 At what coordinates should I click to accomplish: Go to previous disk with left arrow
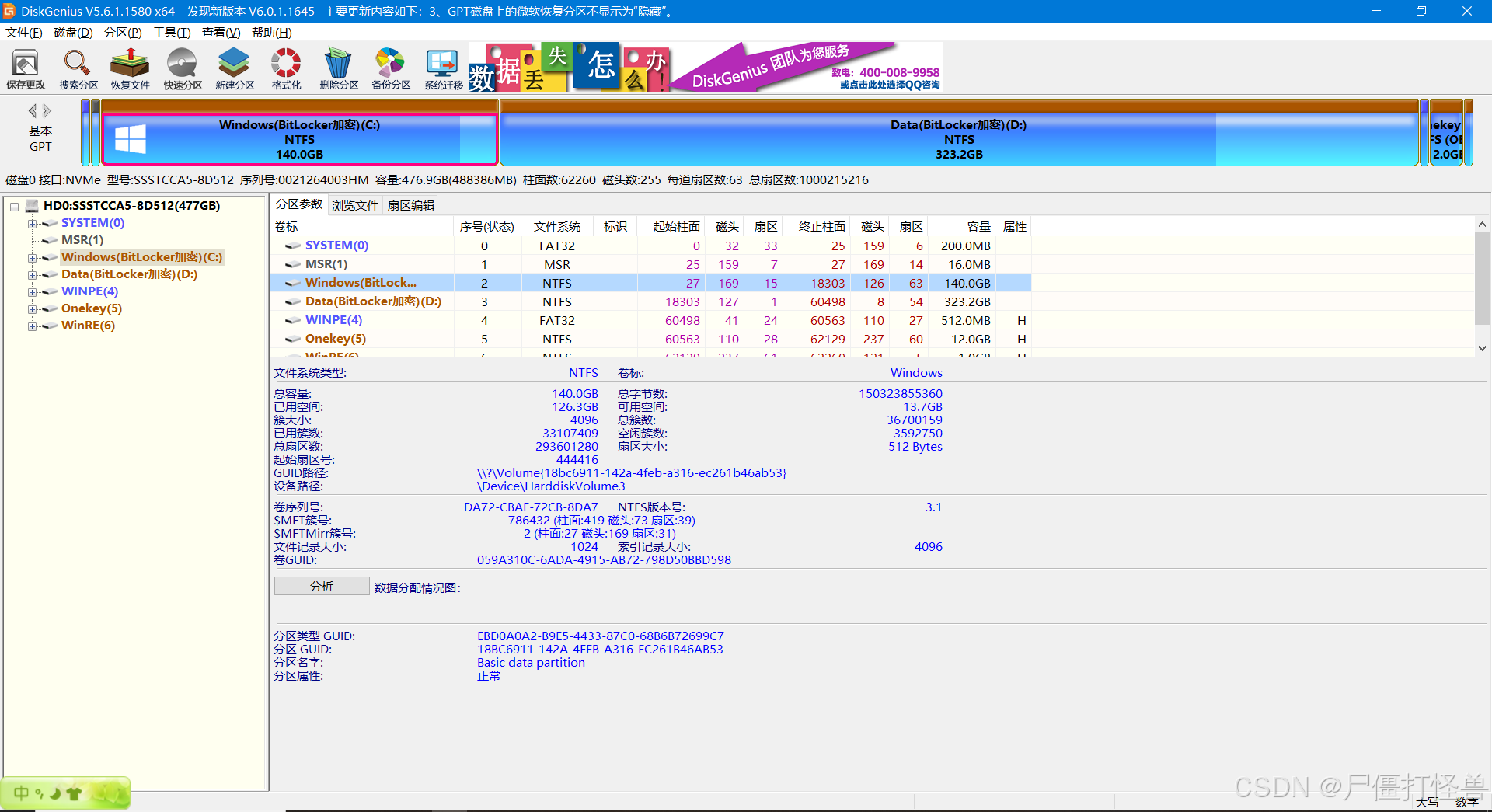point(33,111)
